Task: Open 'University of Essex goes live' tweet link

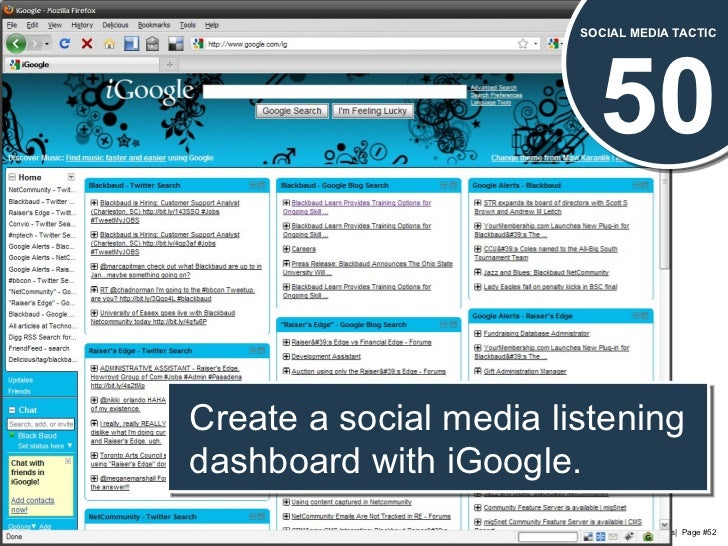Action: (x=163, y=317)
